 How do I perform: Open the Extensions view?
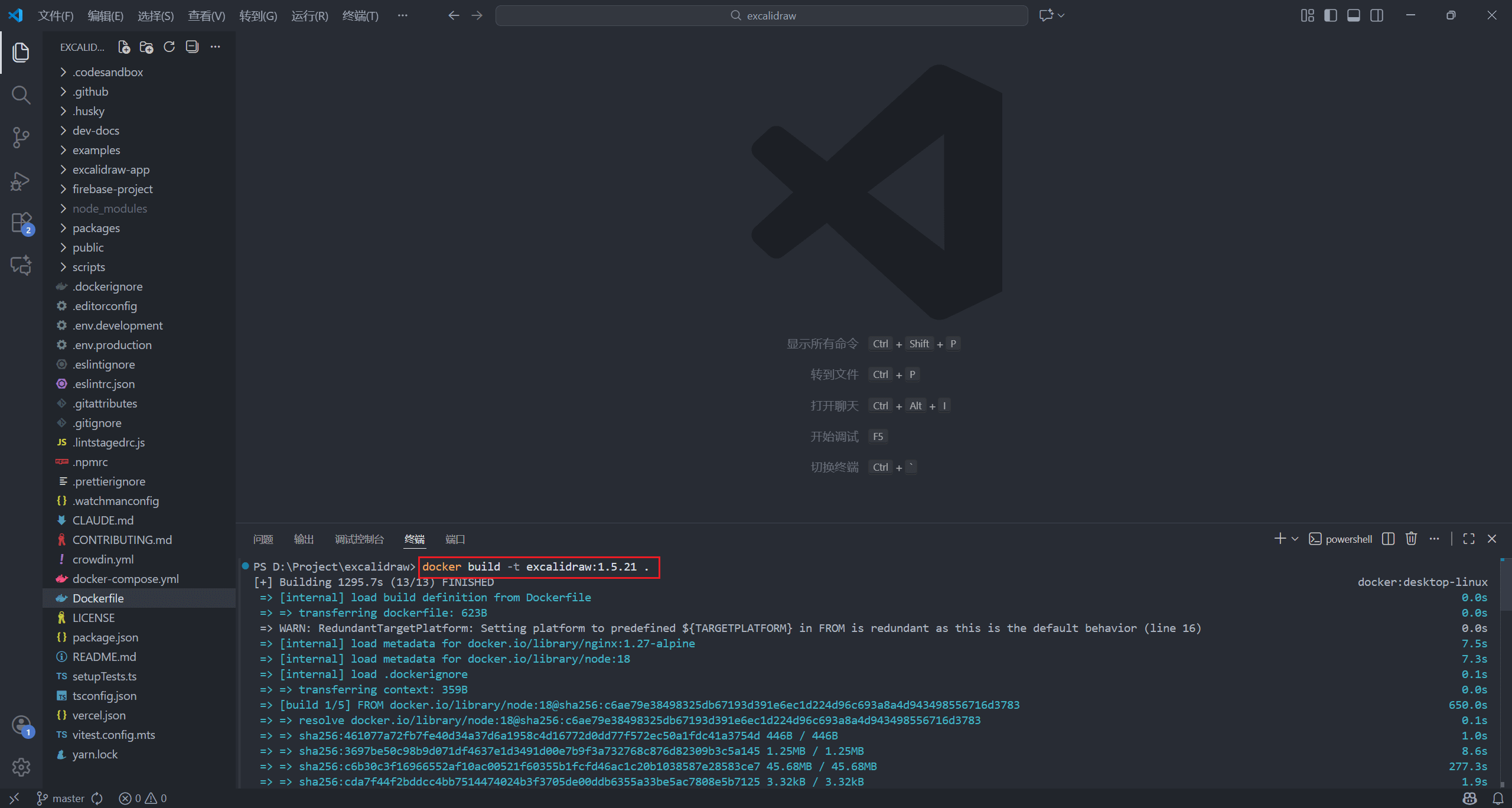coord(21,223)
